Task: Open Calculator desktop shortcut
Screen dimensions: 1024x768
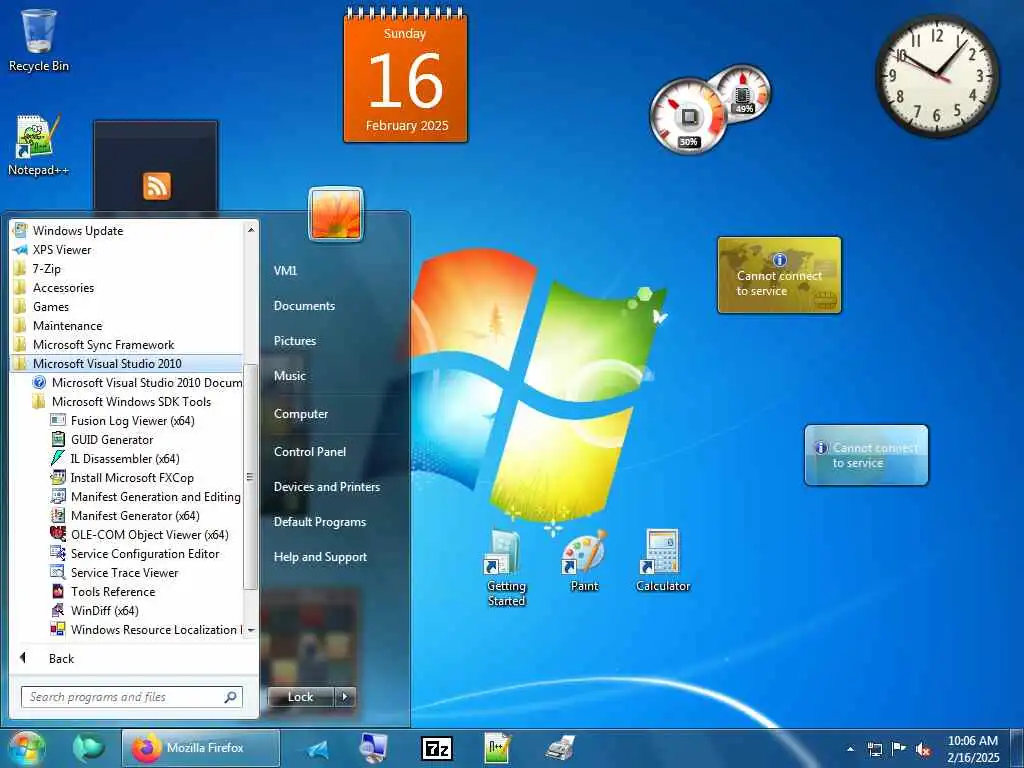Action: [x=663, y=560]
